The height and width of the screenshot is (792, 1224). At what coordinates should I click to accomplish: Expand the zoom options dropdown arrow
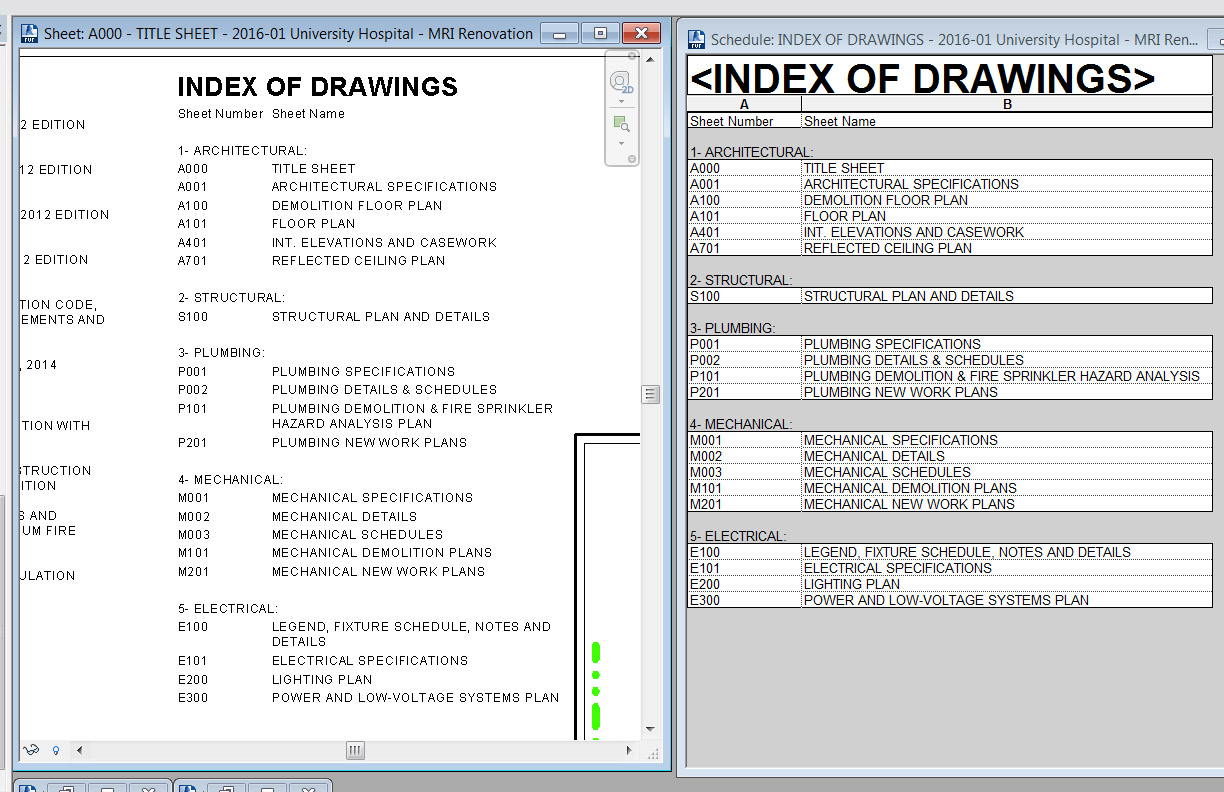click(x=621, y=143)
